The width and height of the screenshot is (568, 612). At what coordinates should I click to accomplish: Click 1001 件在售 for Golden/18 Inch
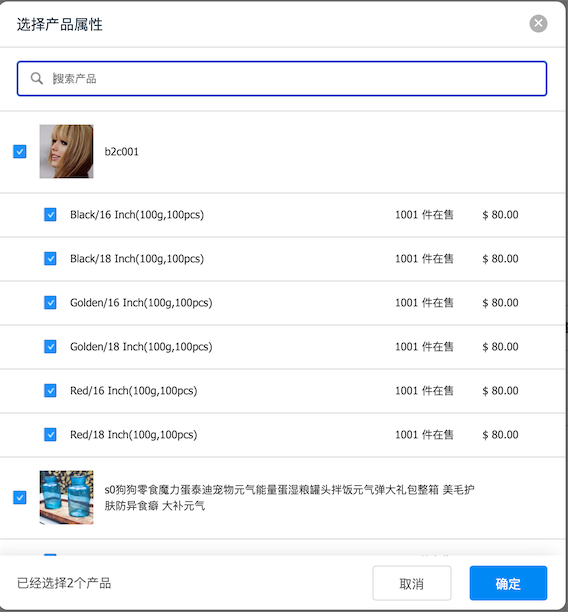pyautogui.click(x=424, y=347)
